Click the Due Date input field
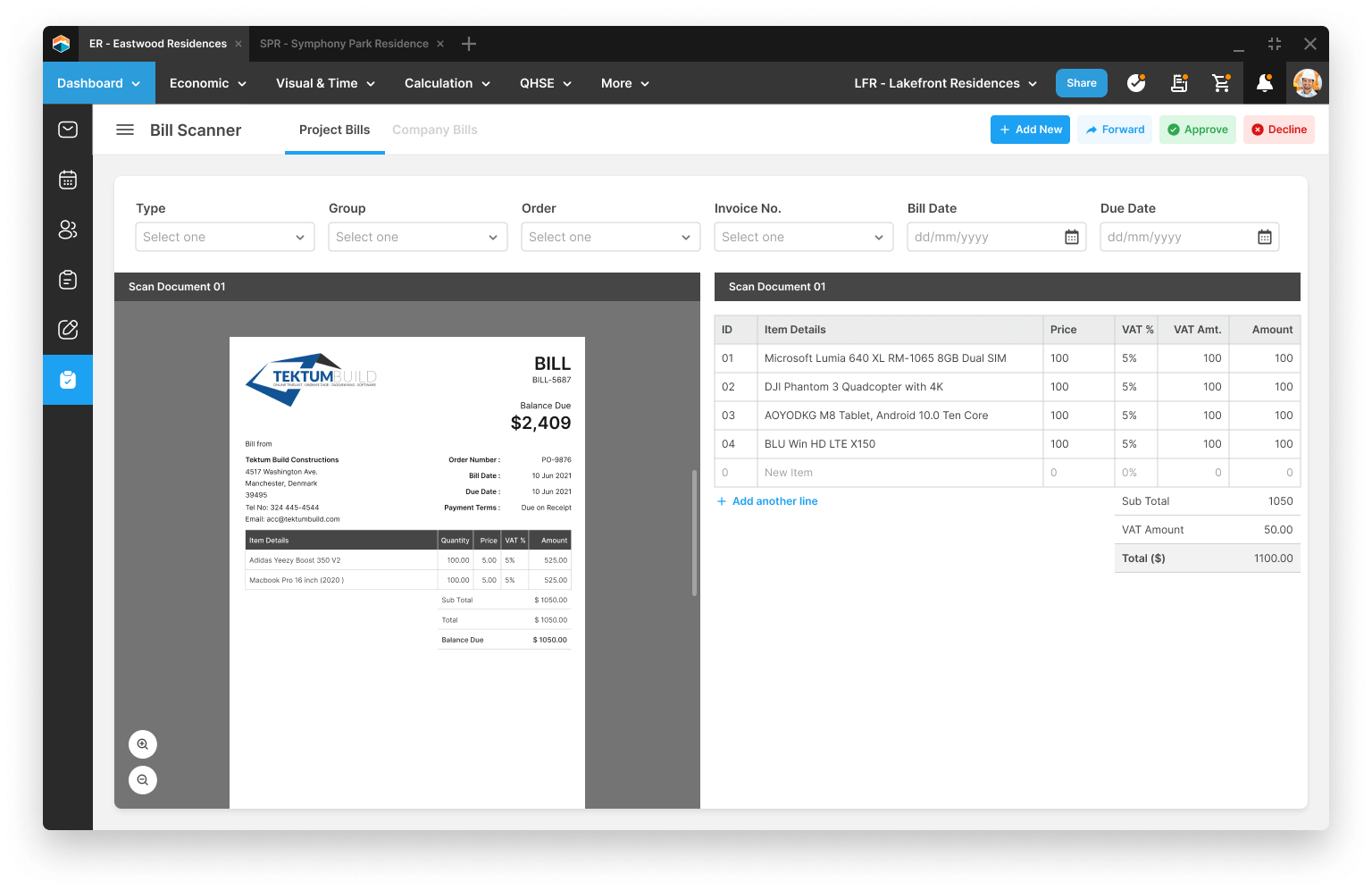Image resolution: width=1372 pixels, height=890 pixels. coord(1177,237)
